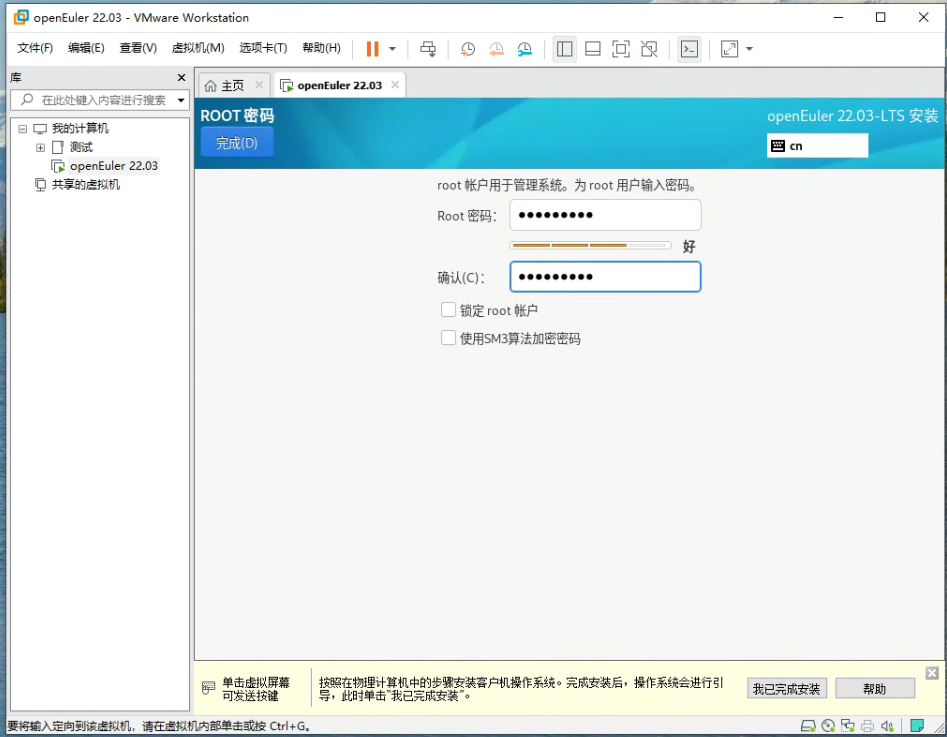The height and width of the screenshot is (737, 947).
Task: Open the 虚拟机(M) menu
Action: (197, 48)
